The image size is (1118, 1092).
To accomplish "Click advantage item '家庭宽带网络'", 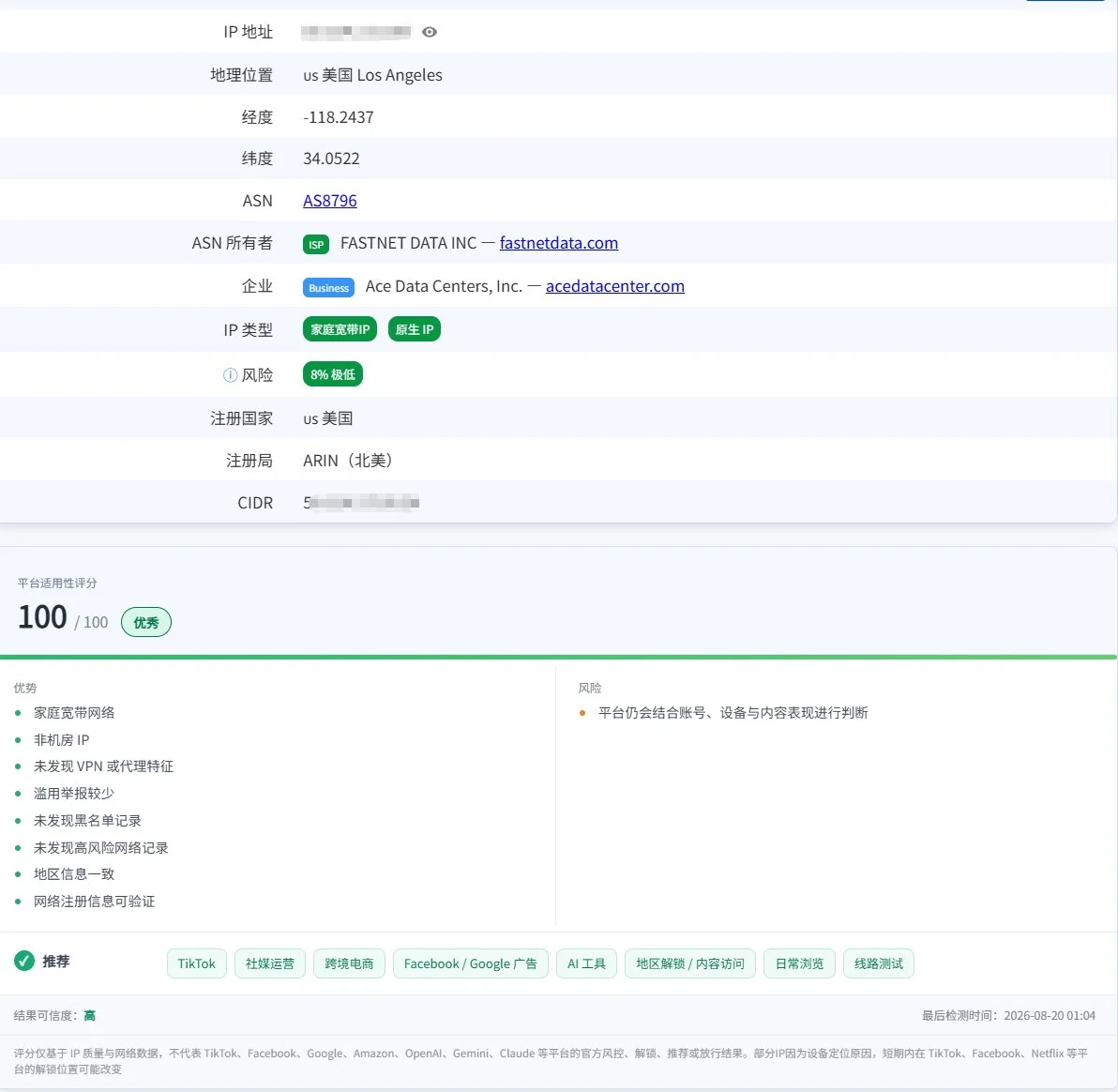I will coord(74,713).
